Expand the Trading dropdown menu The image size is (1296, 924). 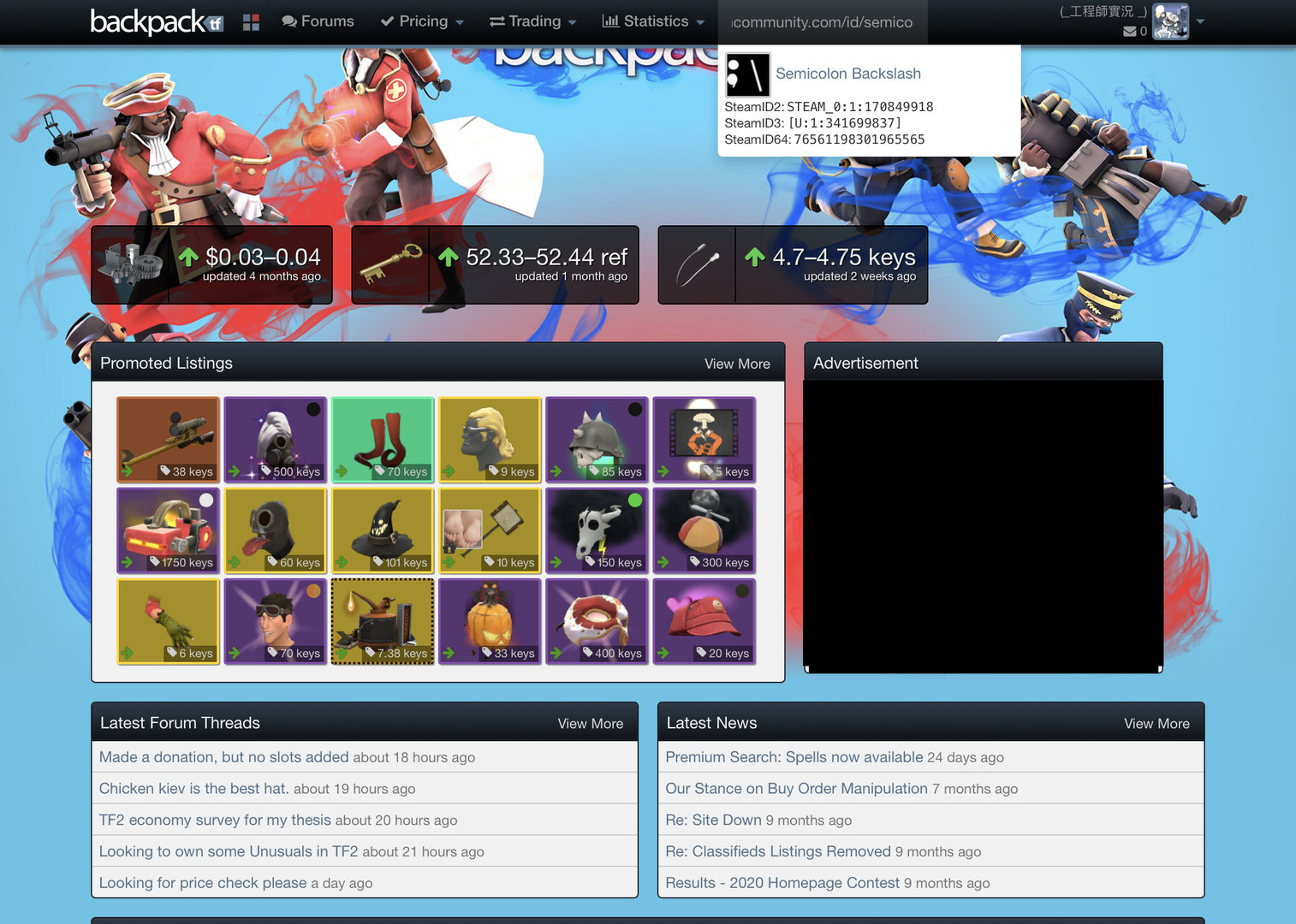(532, 21)
